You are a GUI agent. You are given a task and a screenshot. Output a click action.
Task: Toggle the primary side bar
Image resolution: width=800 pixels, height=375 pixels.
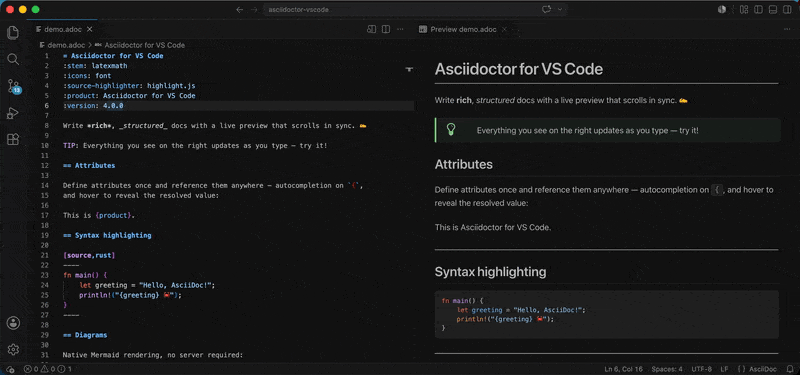pyautogui.click(x=759, y=10)
